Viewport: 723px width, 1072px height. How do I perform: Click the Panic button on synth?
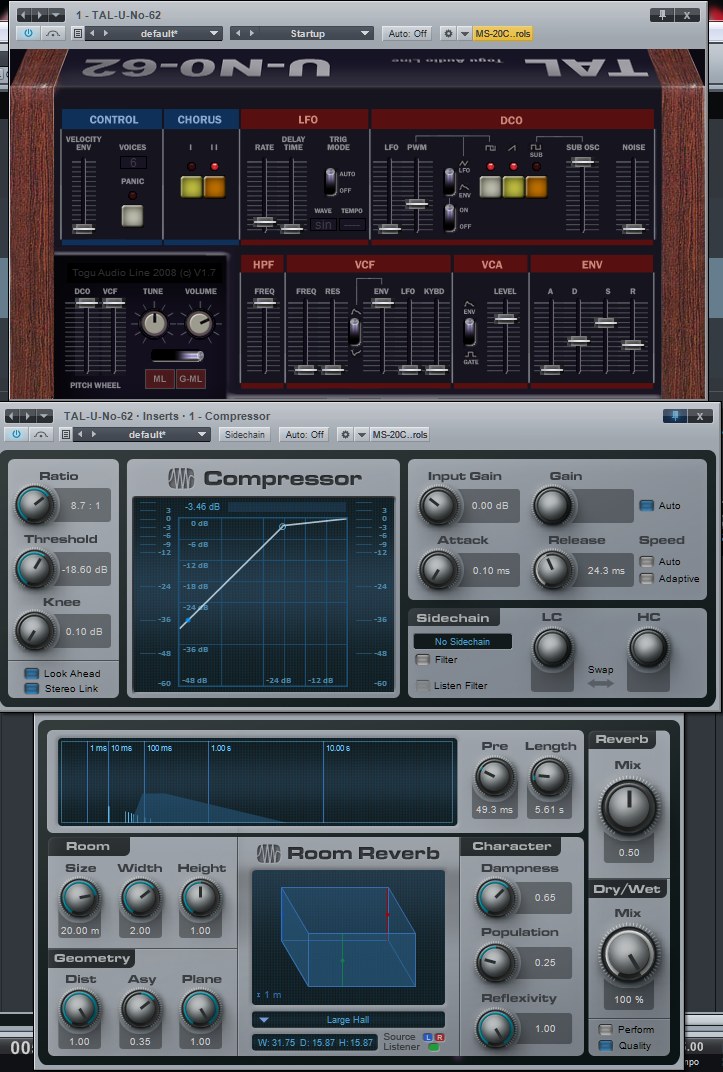click(x=132, y=215)
